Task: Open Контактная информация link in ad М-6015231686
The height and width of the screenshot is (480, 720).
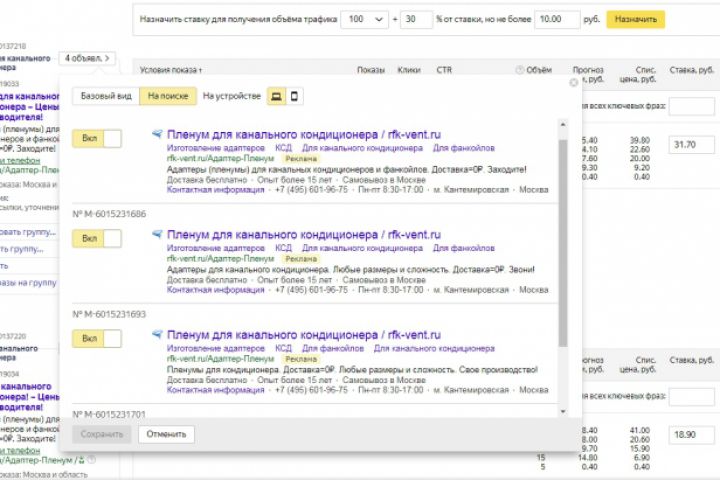Action: [x=215, y=290]
